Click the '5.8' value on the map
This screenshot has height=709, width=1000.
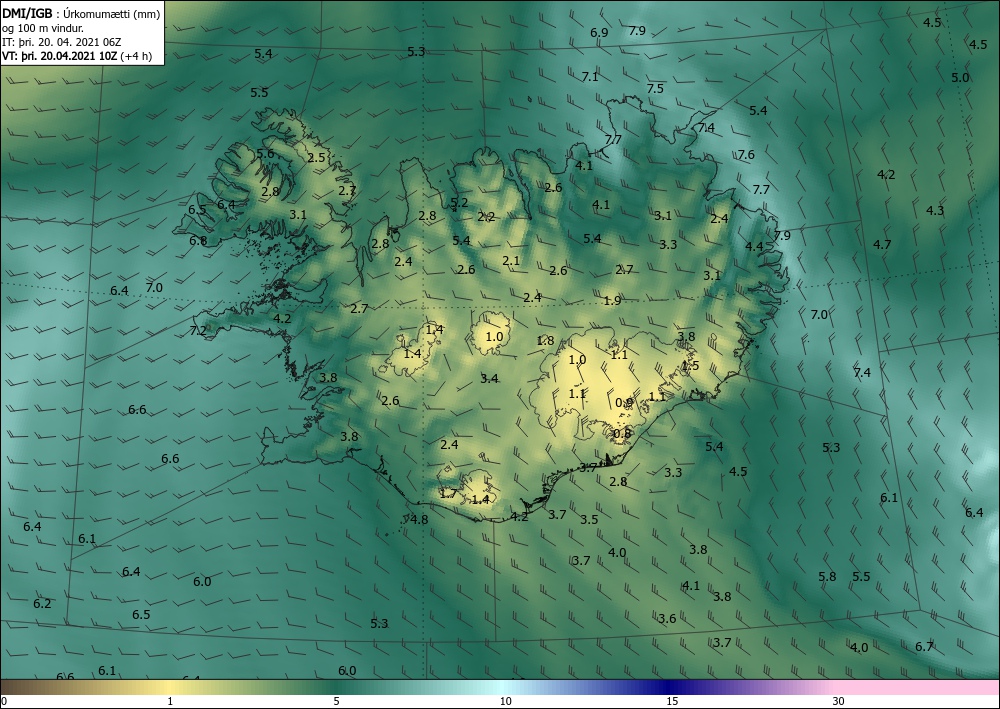tap(827, 576)
